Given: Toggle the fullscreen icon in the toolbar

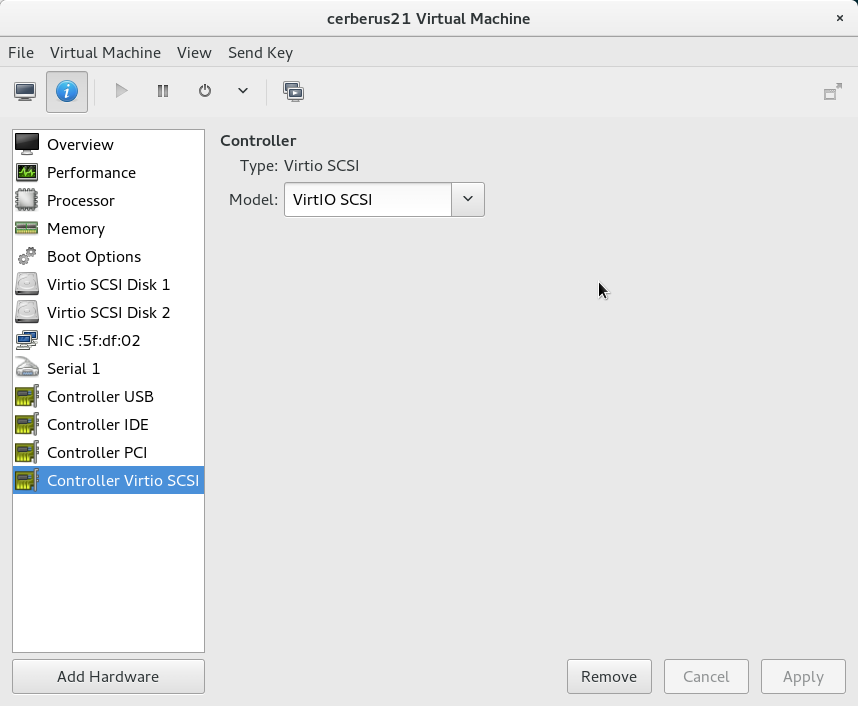Looking at the screenshot, I should coord(832,92).
